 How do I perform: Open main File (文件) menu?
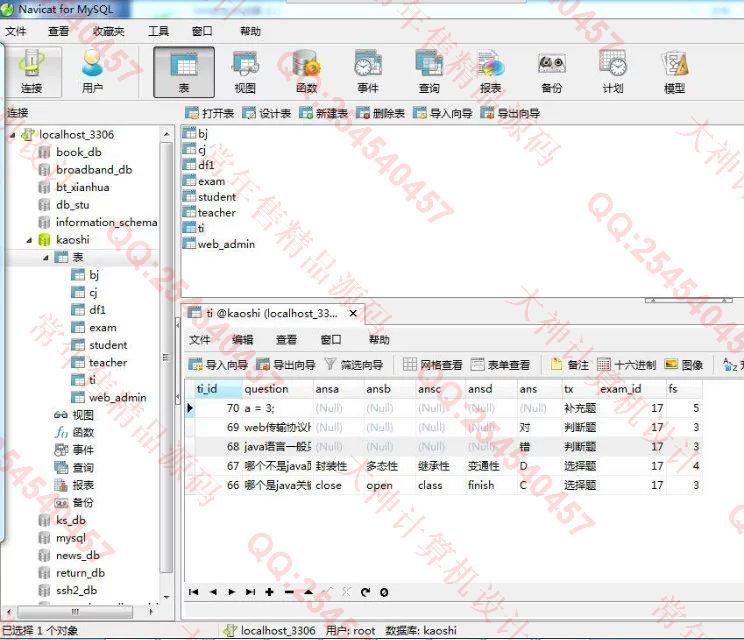[16, 31]
